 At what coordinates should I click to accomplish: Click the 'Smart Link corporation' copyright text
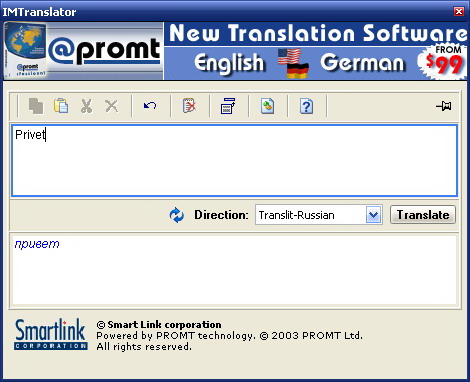coord(159,325)
